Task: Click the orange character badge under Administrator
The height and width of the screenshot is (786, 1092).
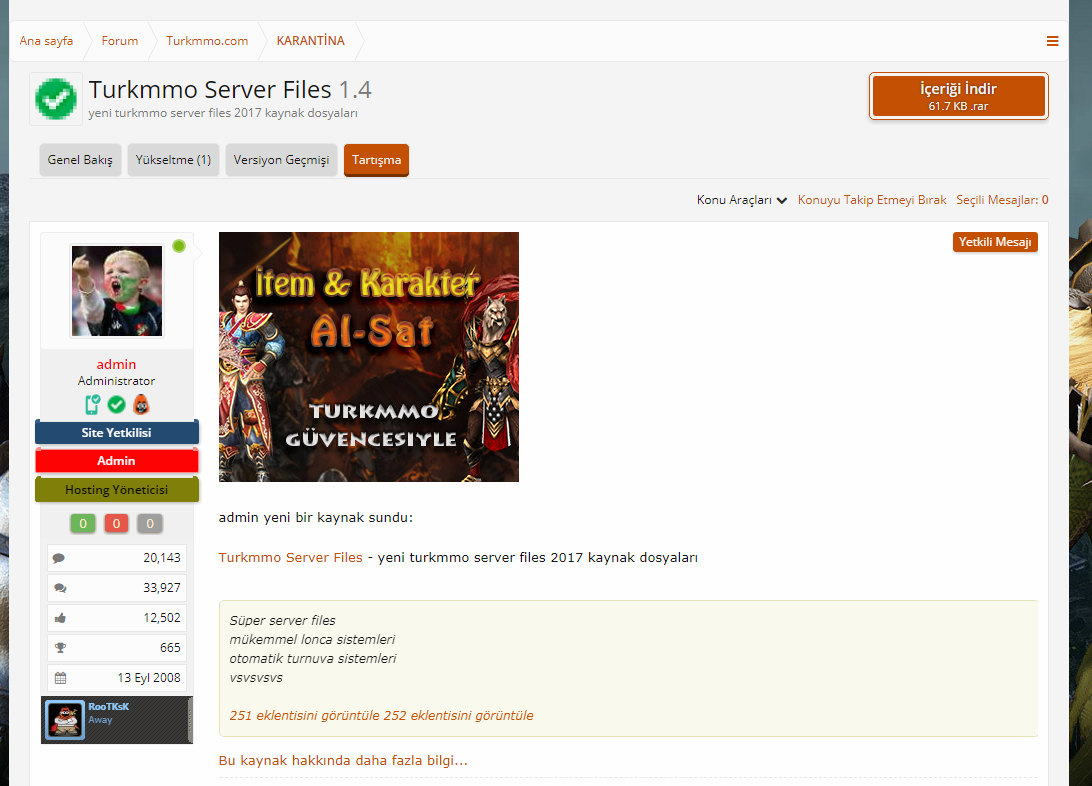Action: click(x=141, y=404)
